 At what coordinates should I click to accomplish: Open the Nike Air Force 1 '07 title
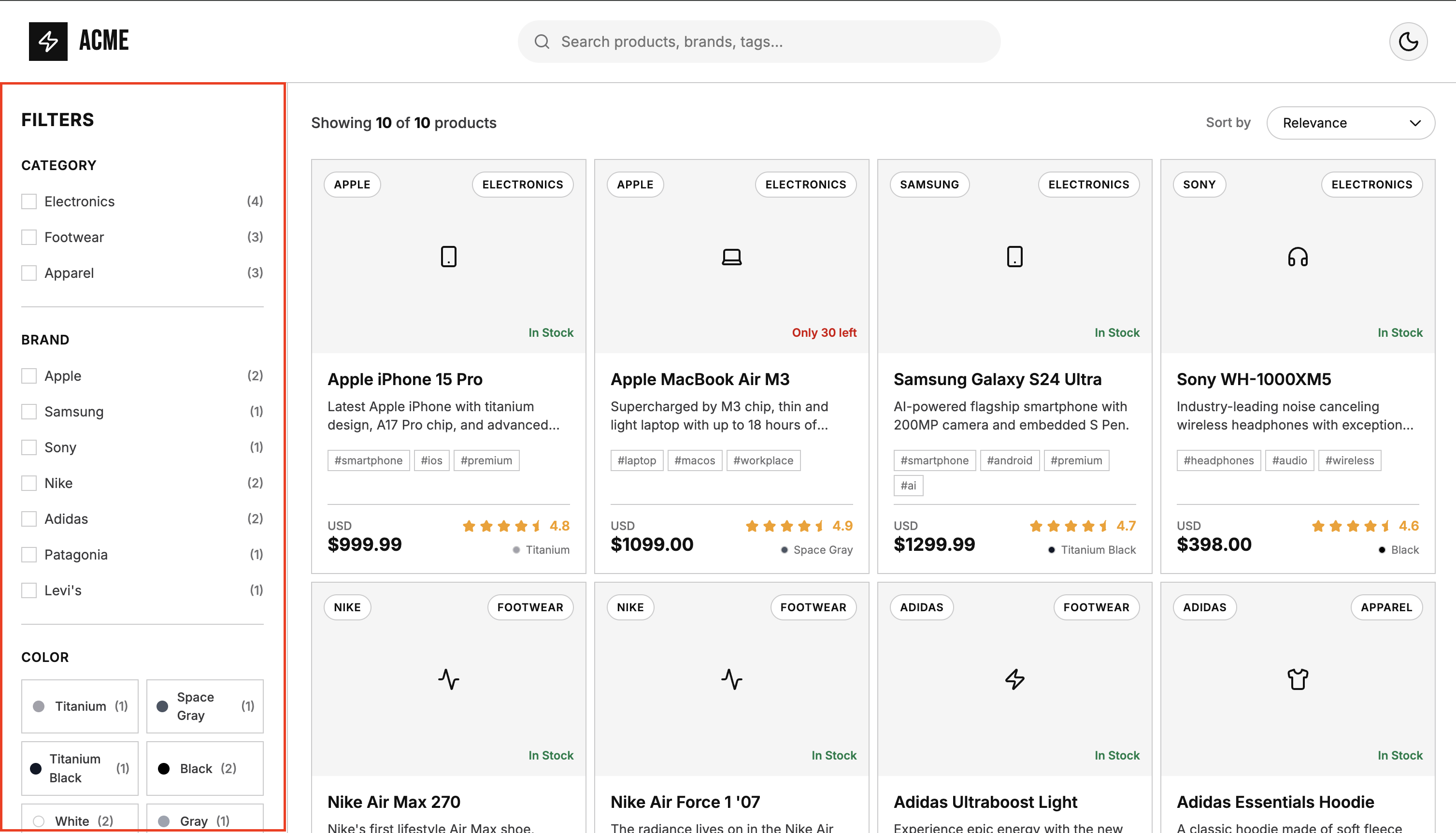coord(685,802)
